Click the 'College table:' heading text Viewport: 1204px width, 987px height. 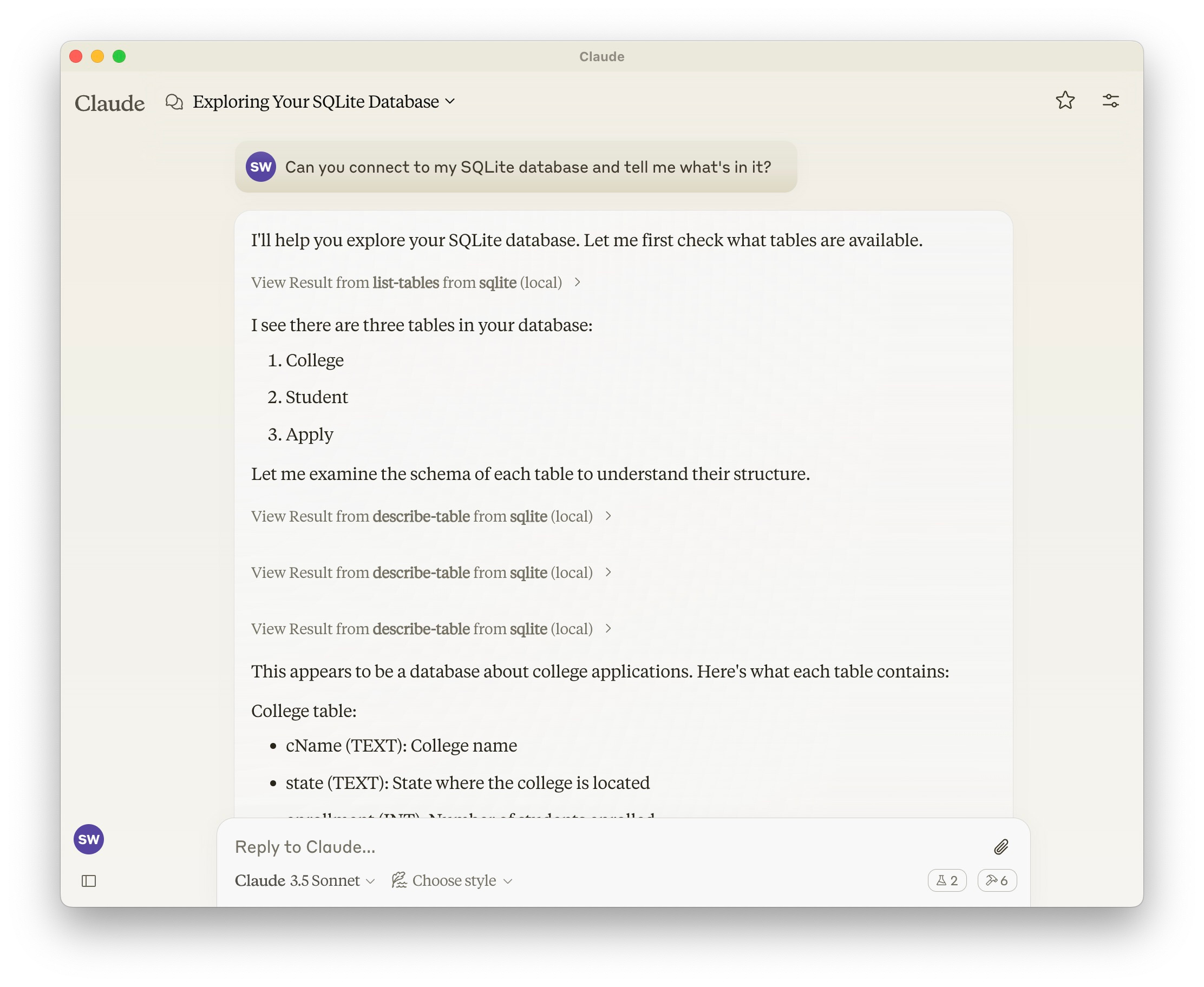click(x=304, y=711)
